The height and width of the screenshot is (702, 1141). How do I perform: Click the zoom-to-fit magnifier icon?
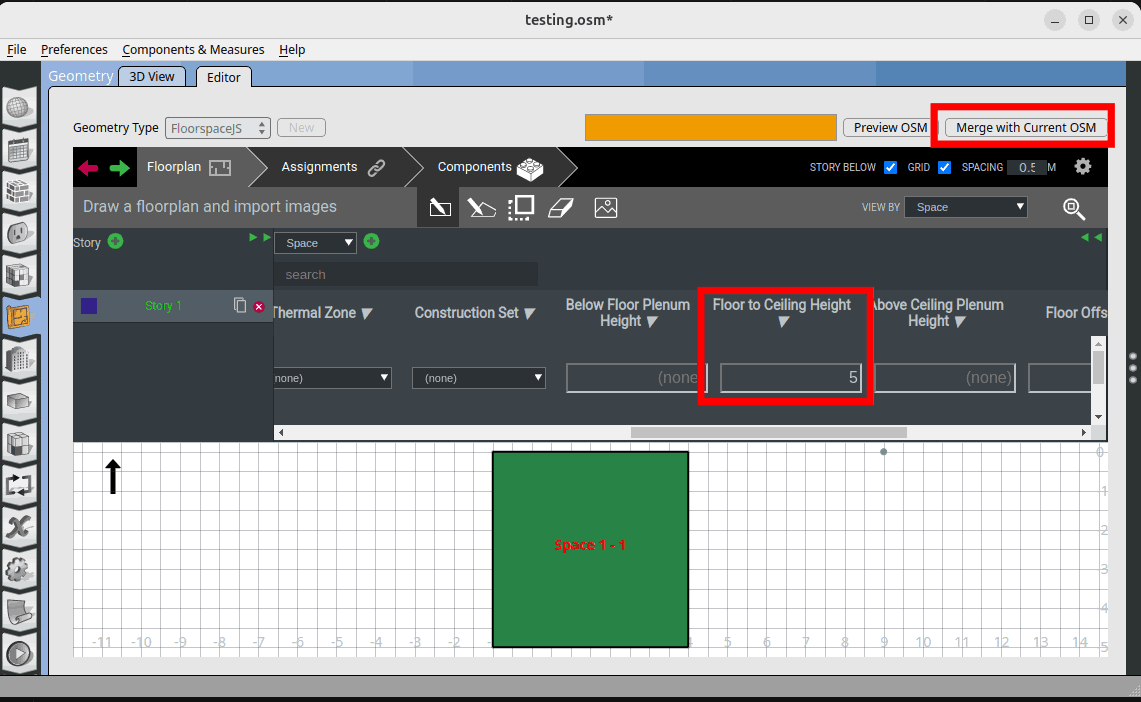pyautogui.click(x=1073, y=208)
